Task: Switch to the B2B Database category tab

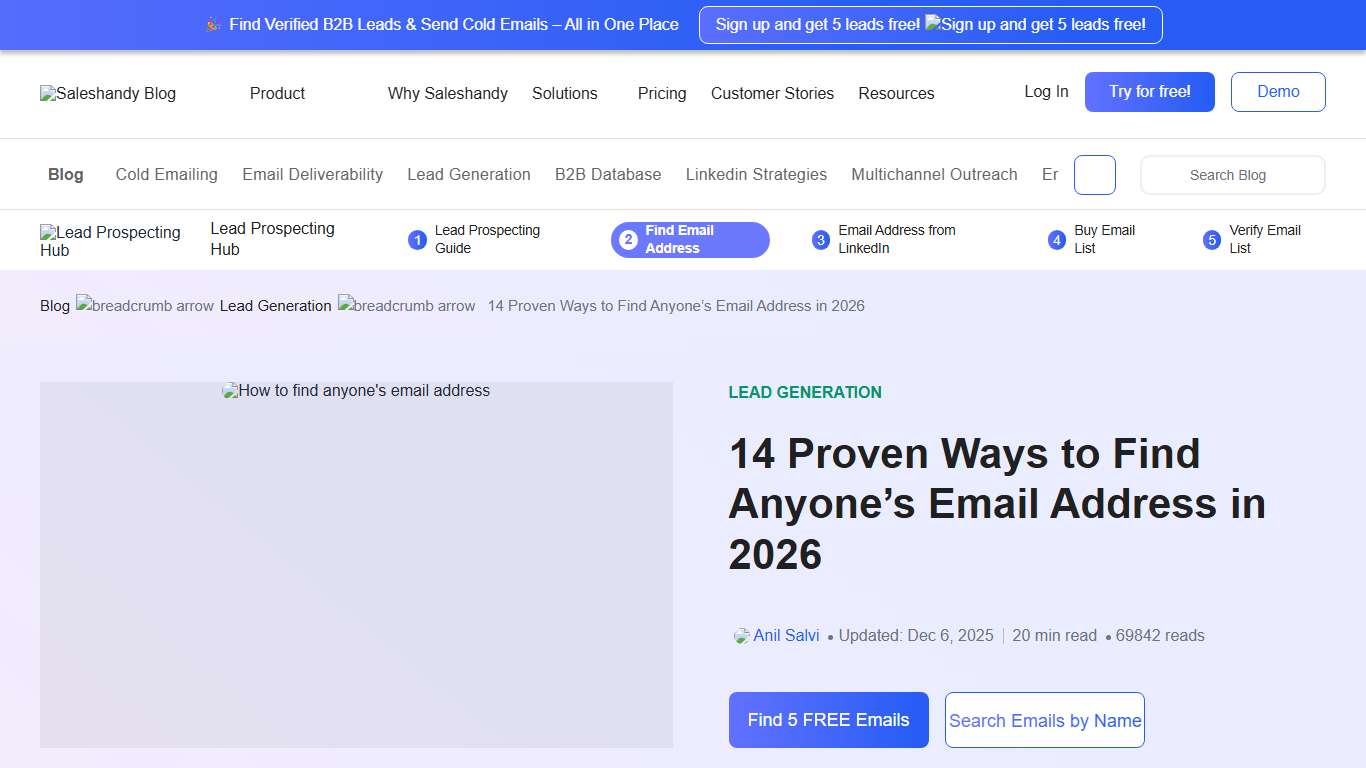Action: click(608, 174)
